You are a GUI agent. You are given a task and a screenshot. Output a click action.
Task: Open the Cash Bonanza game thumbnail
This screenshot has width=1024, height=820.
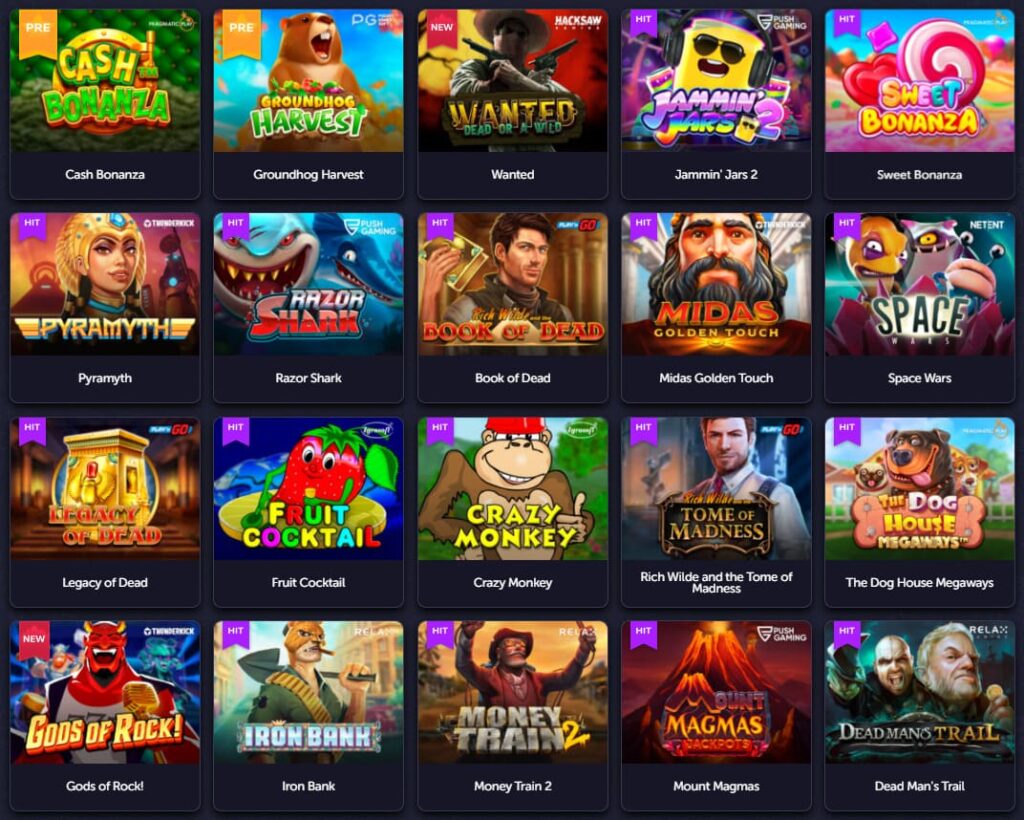tap(105, 81)
